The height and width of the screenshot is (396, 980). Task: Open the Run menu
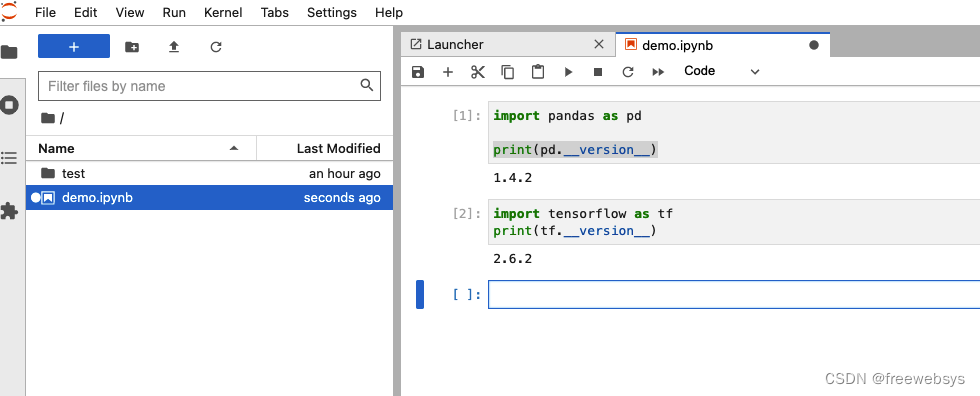(174, 12)
